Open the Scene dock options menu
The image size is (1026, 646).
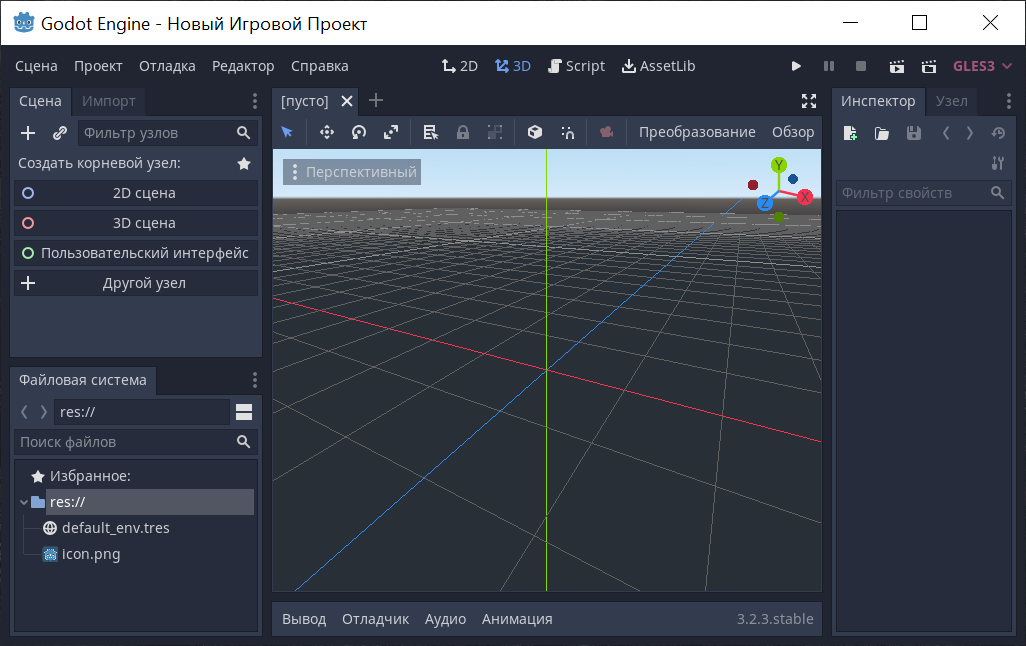click(x=255, y=101)
